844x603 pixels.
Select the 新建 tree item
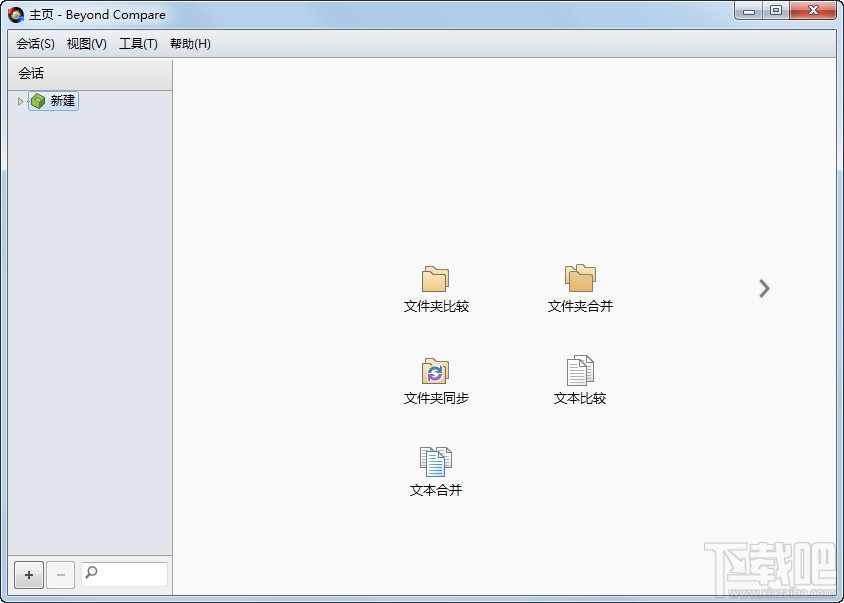(x=53, y=101)
